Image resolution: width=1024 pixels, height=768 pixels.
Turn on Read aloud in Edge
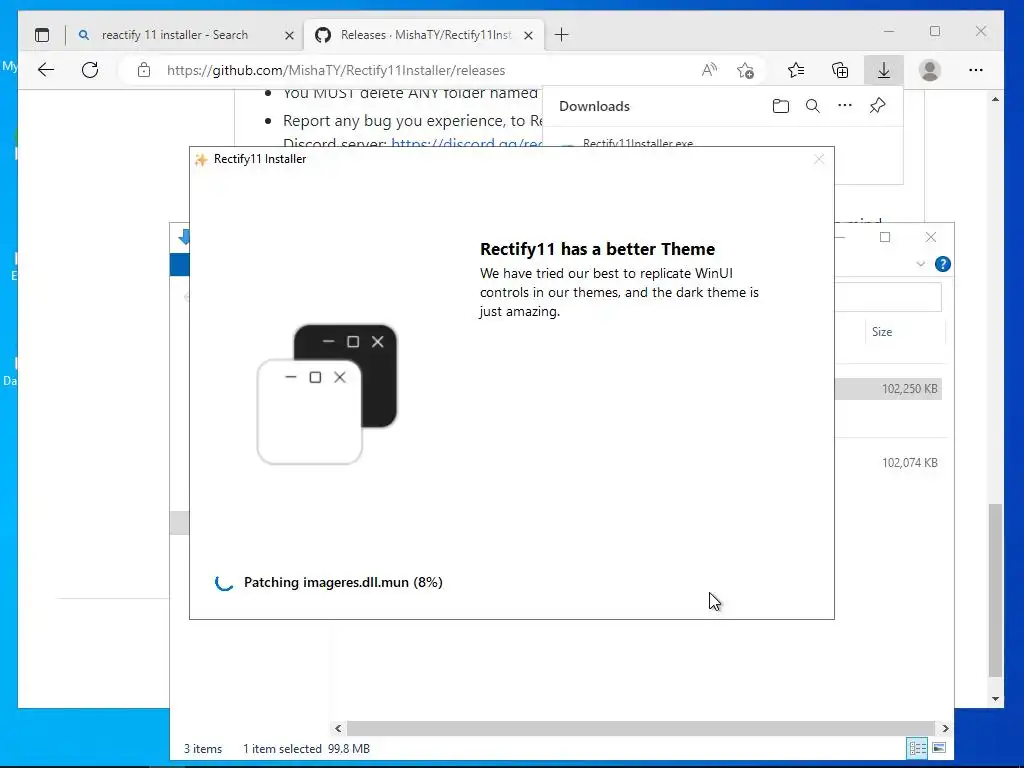[x=709, y=70]
